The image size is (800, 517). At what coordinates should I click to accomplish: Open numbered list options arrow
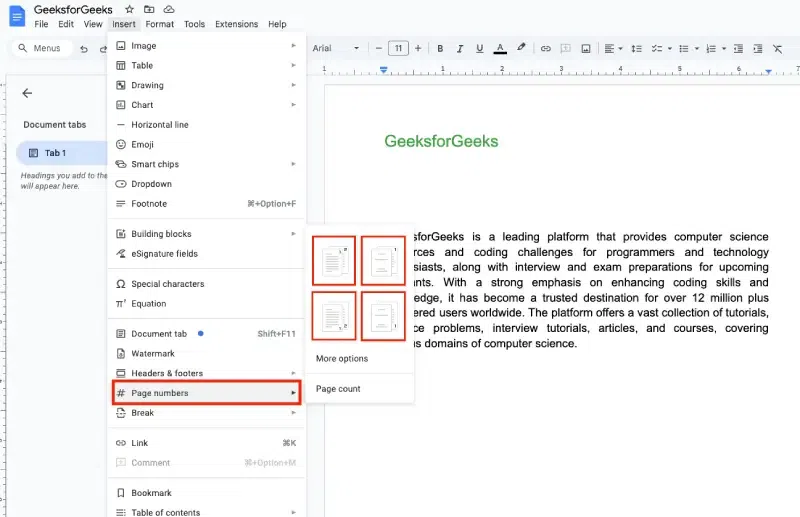click(724, 49)
